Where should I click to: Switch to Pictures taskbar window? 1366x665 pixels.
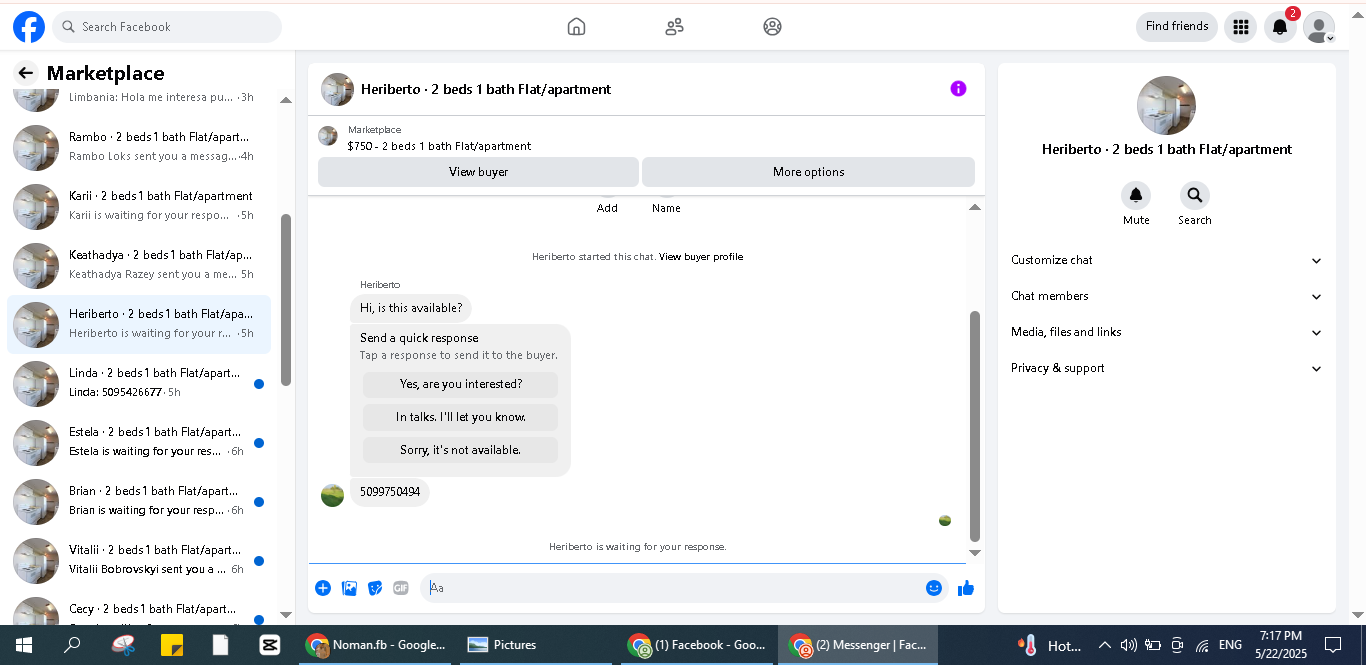click(538, 645)
